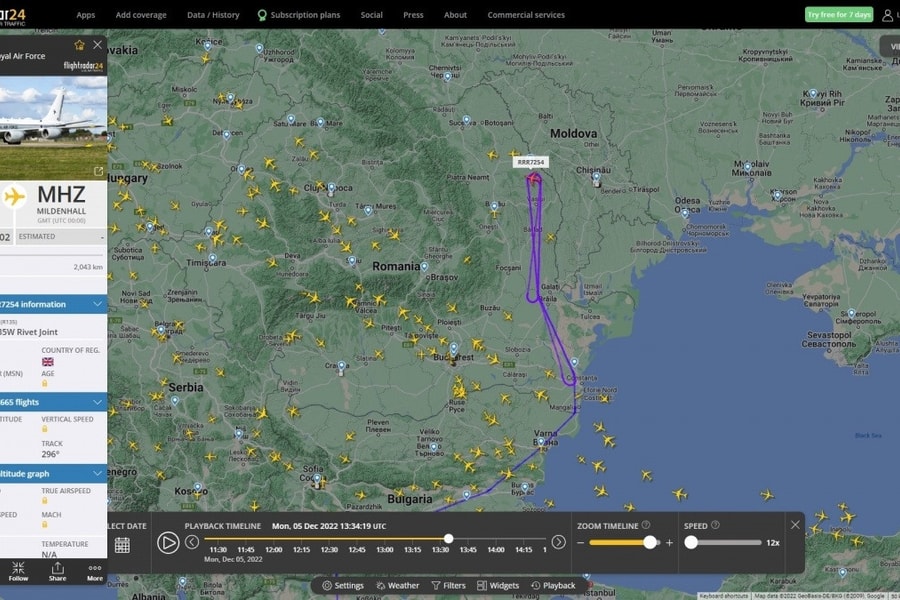Jump to 12:15 on the playback timeline
900x600 pixels.
(301, 549)
